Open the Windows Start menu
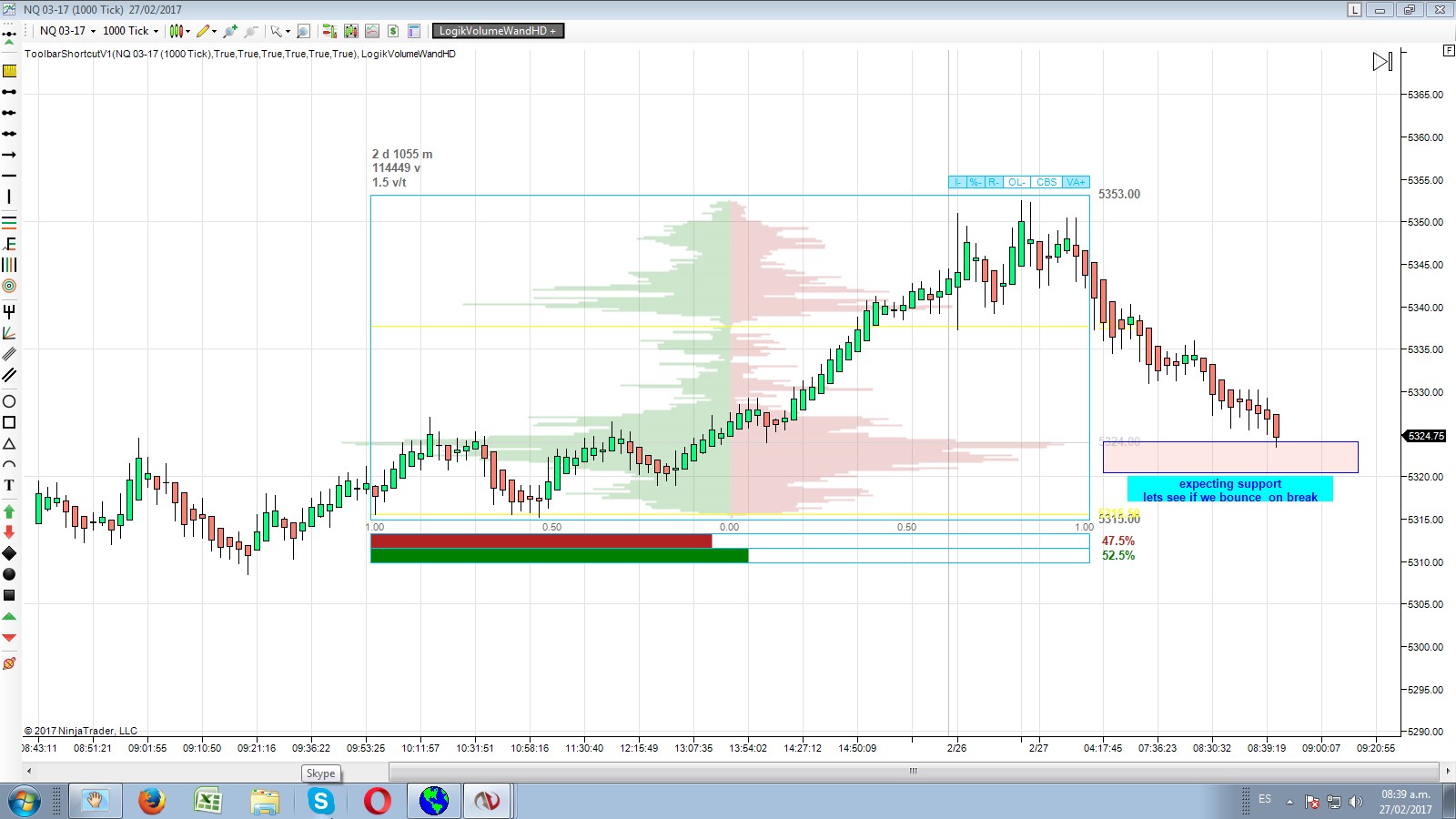 [24, 801]
